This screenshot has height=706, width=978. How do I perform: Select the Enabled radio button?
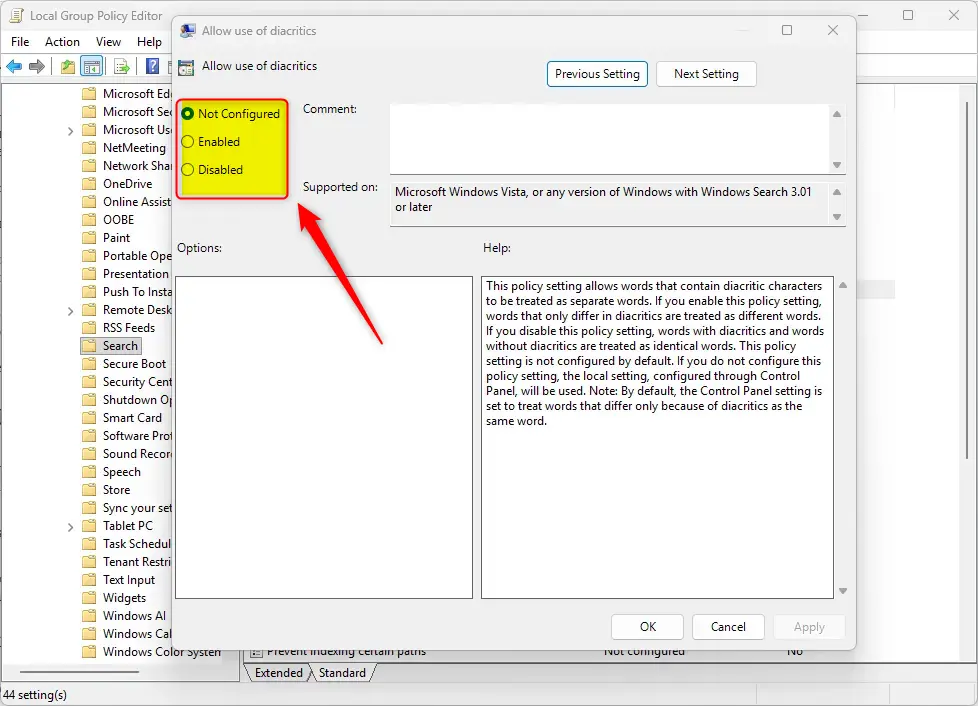click(x=188, y=142)
